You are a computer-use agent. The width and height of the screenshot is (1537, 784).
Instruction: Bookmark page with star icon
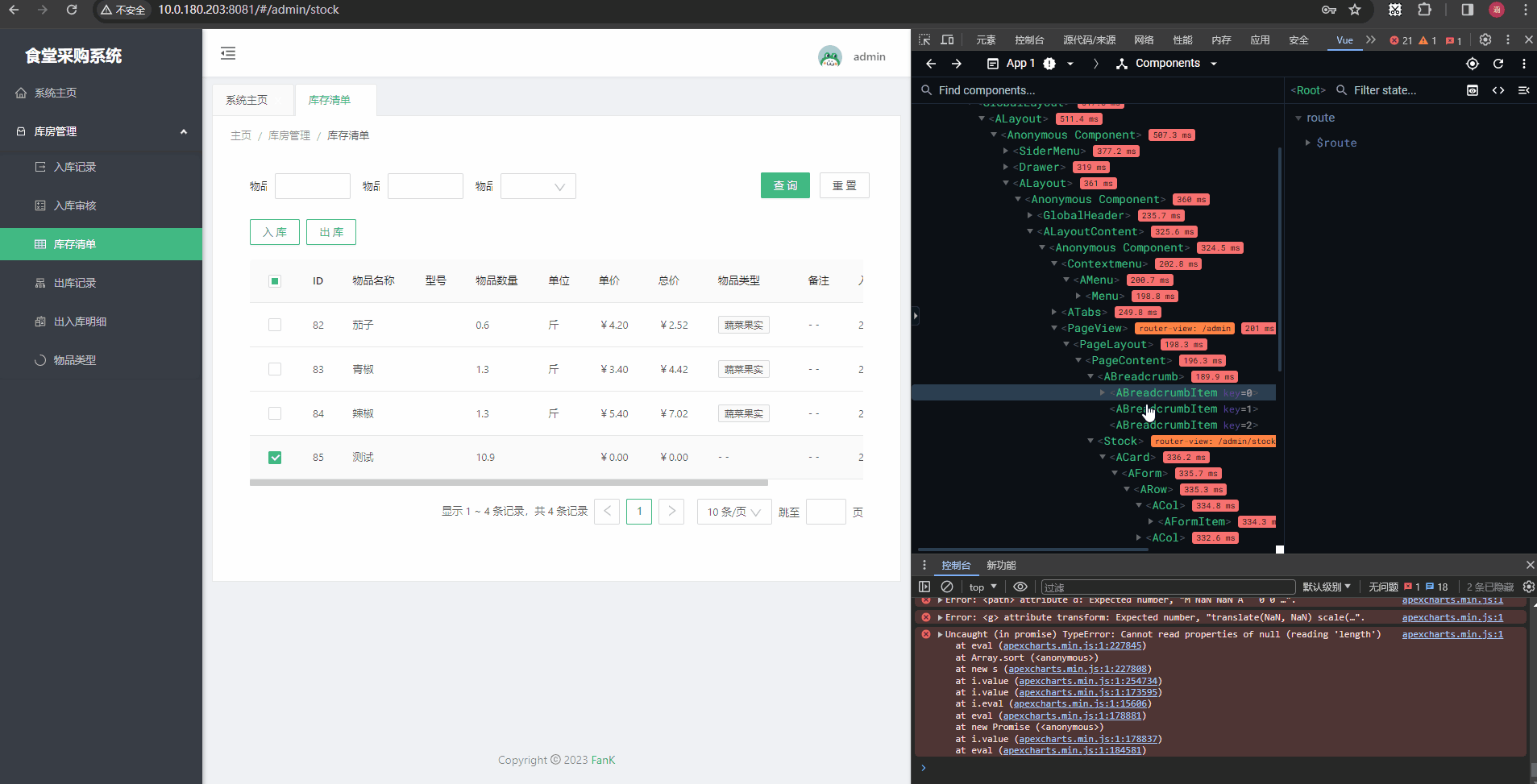(1355, 10)
